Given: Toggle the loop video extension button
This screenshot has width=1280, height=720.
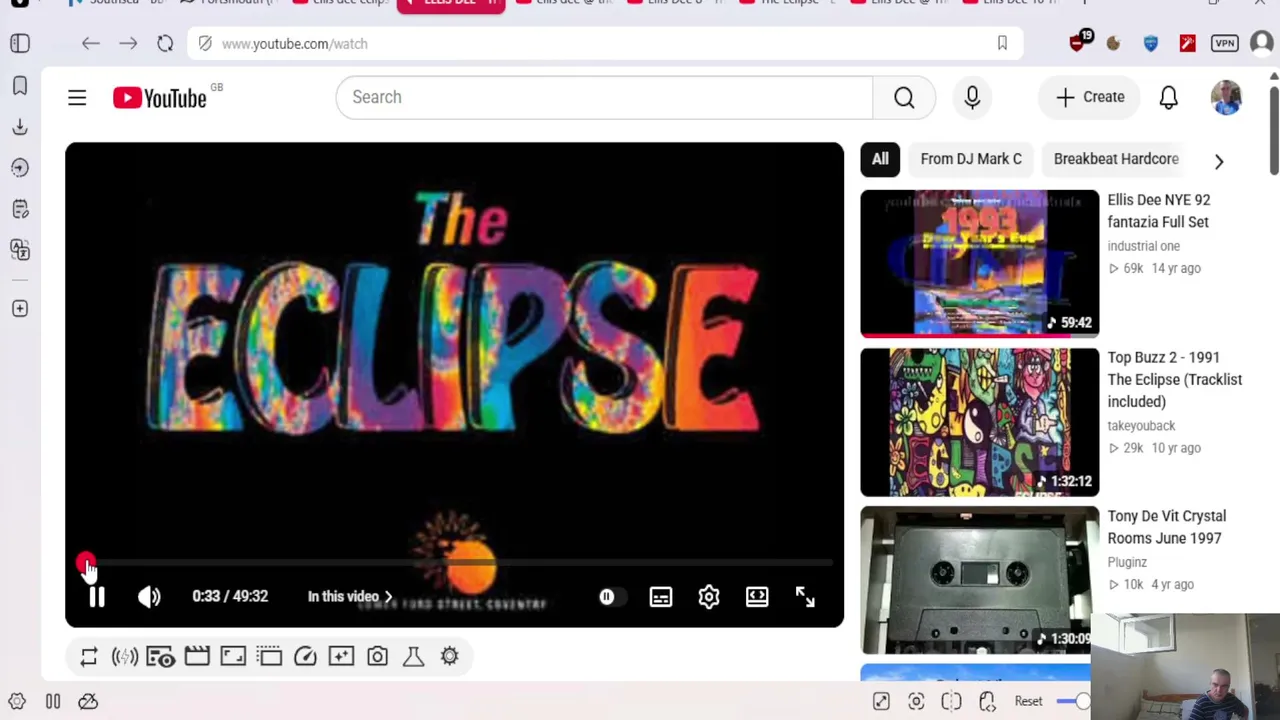Looking at the screenshot, I should click(x=89, y=656).
